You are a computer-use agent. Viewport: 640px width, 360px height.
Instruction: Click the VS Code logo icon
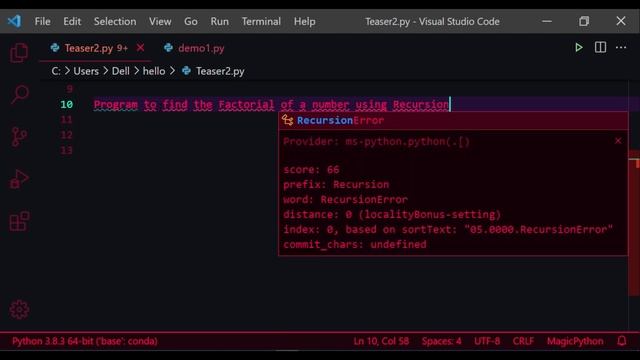click(14, 21)
